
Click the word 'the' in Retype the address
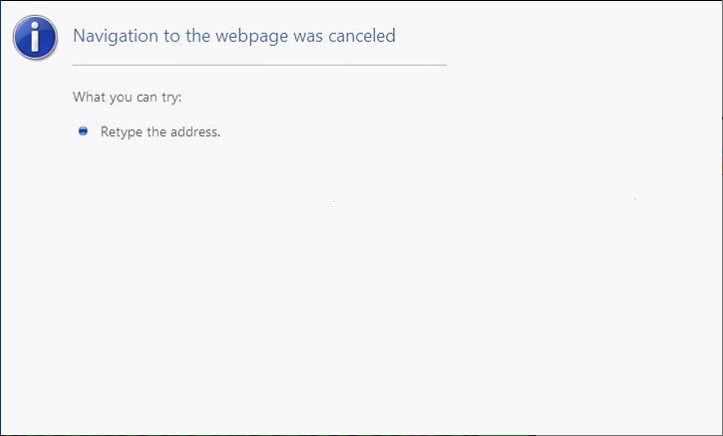click(156, 132)
